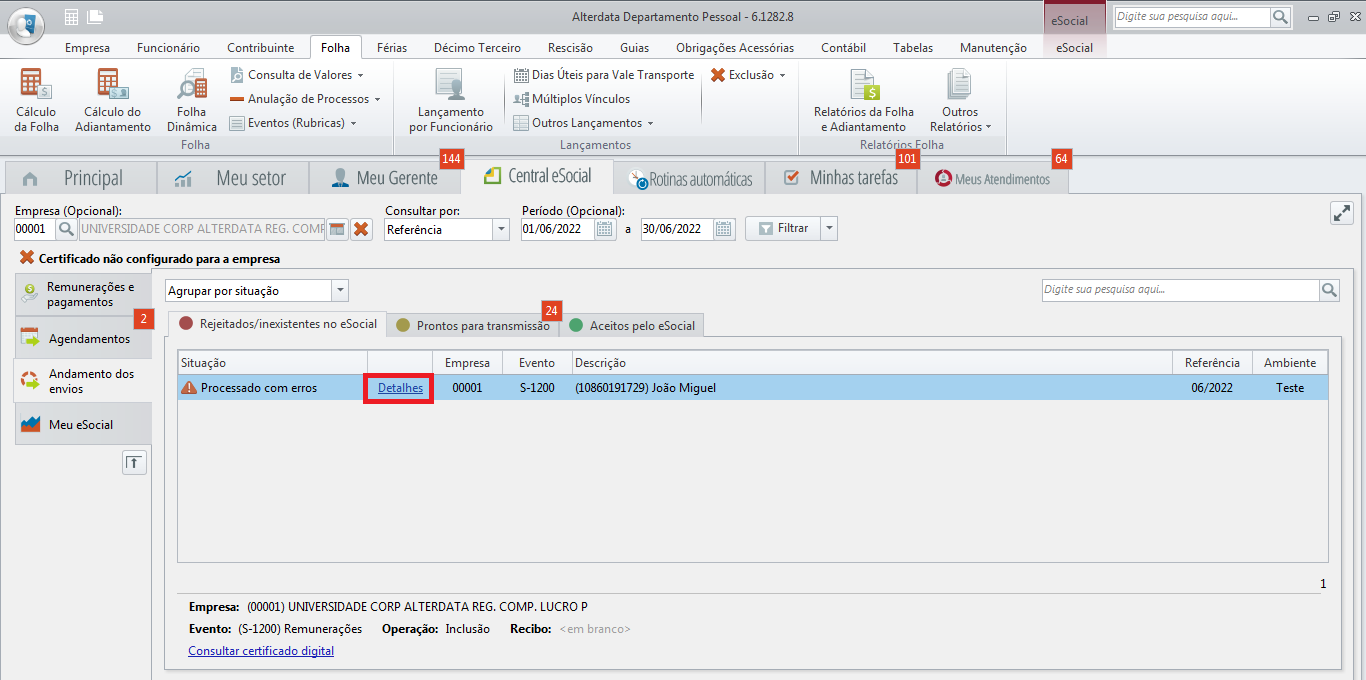
Task: Open the Décimo Terceiro ribbon tab
Action: pyautogui.click(x=477, y=48)
